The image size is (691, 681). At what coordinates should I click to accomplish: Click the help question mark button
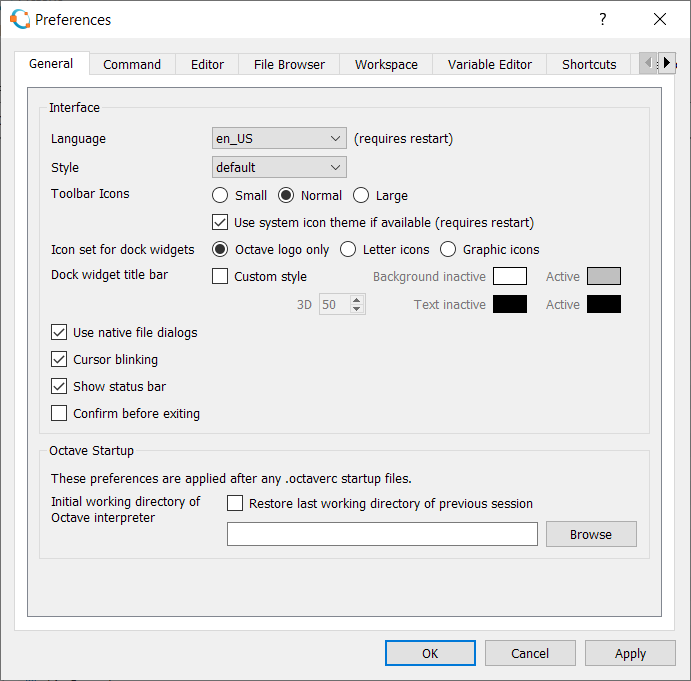tap(602, 19)
